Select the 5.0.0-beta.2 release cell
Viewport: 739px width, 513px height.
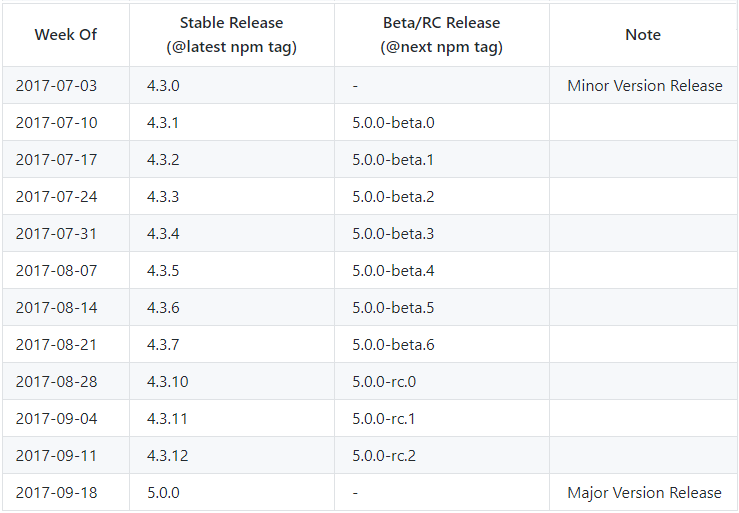click(393, 197)
